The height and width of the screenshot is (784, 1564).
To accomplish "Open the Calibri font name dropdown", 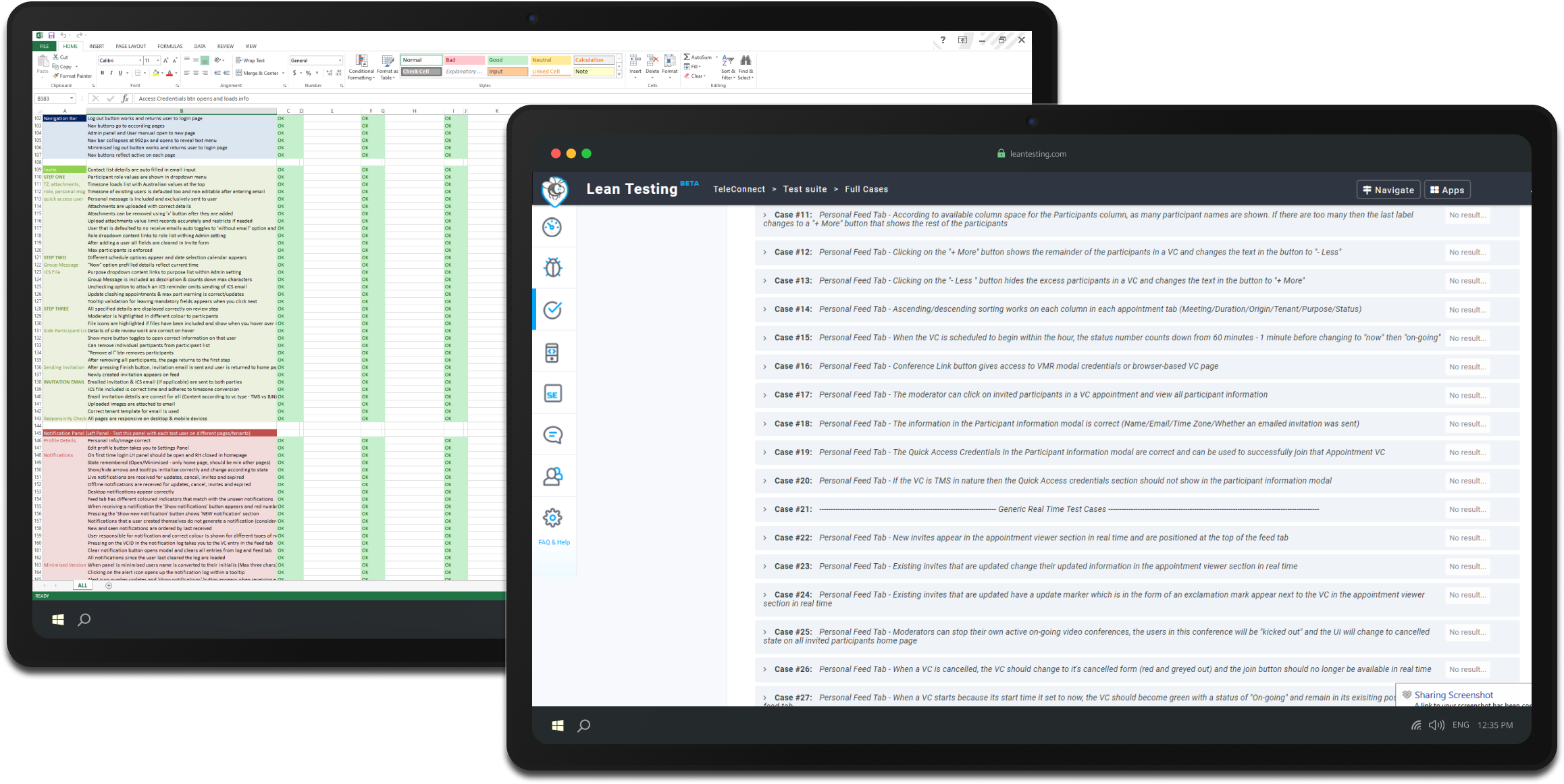I will click(x=140, y=61).
